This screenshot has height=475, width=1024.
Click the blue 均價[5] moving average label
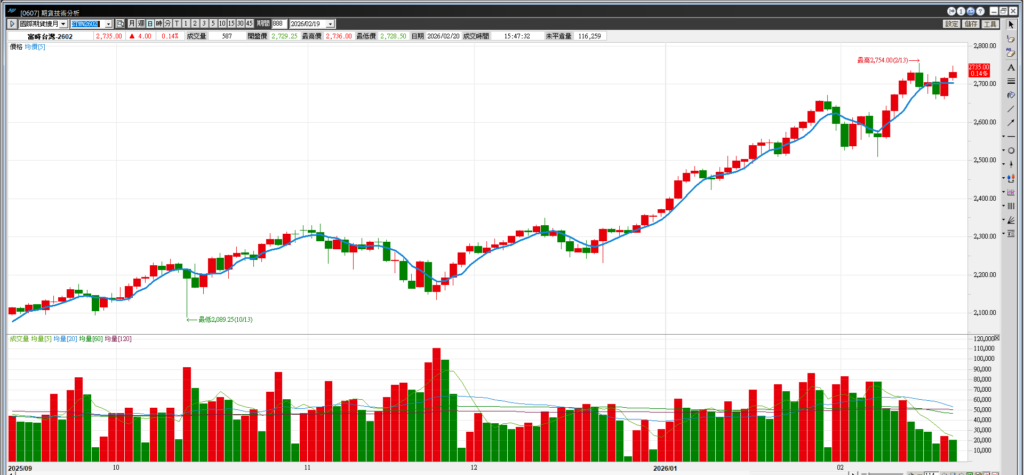tap(36, 47)
